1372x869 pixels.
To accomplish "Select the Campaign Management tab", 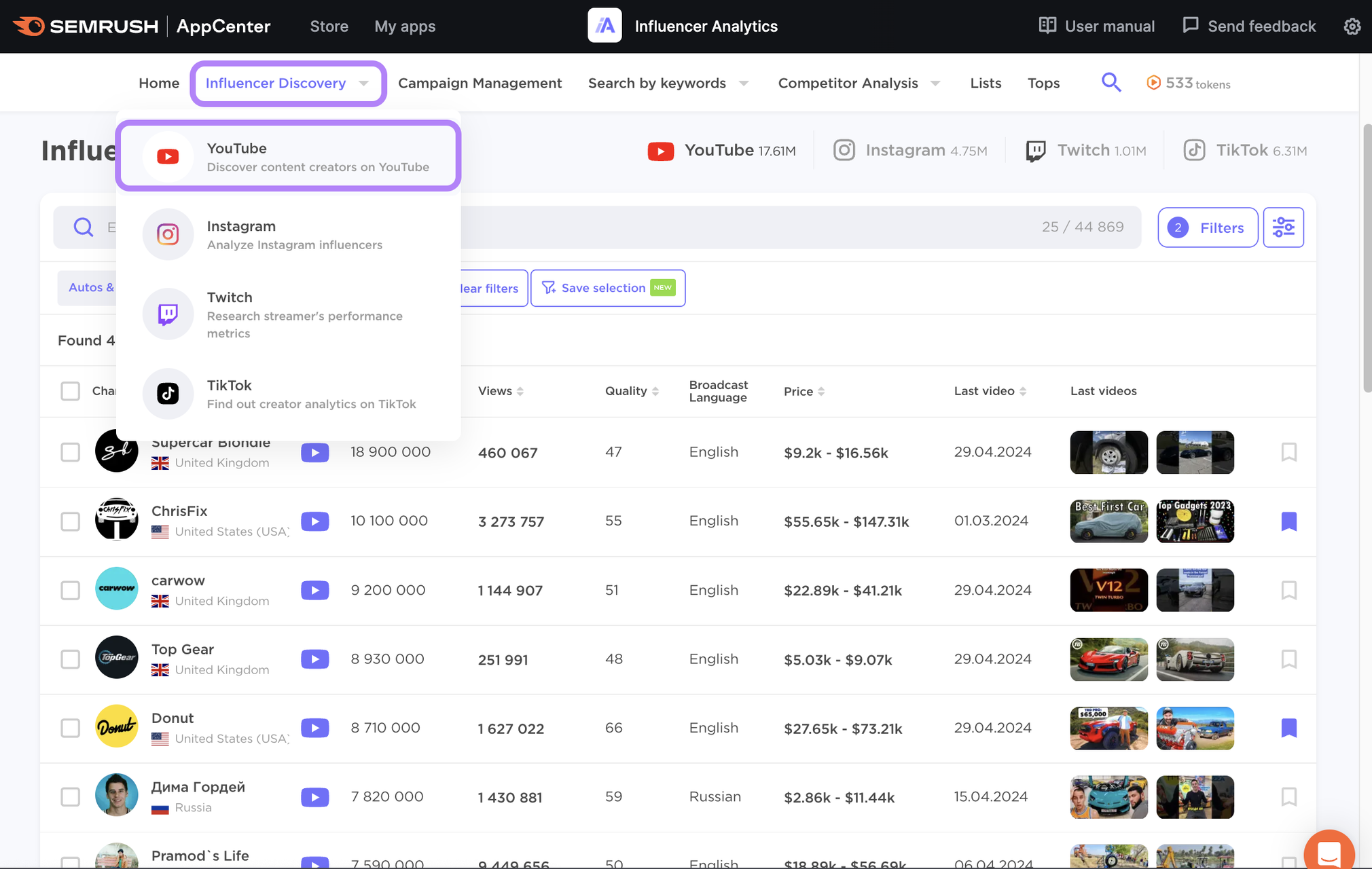I will pos(479,82).
